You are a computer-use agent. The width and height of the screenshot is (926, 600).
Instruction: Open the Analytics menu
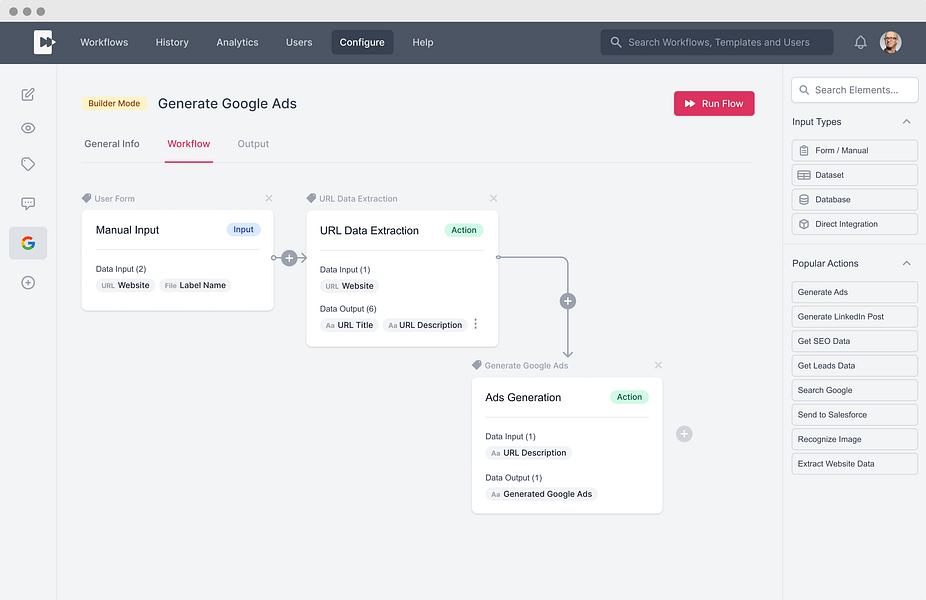click(237, 43)
